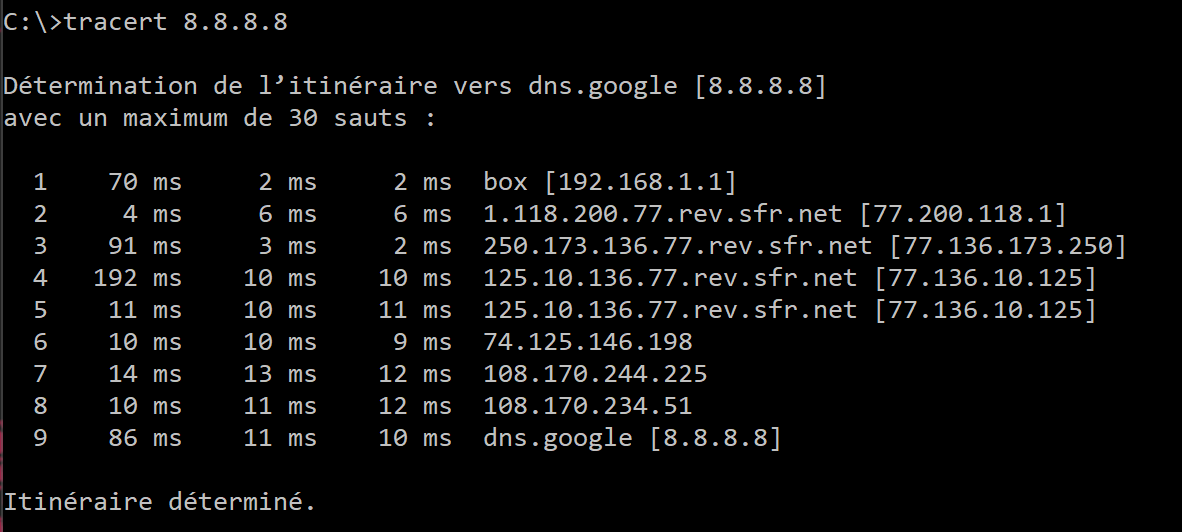This screenshot has width=1182, height=532.
Task: Click the hop 5 hostname 125.10.136.77.rev.sfr.net
Action: (670, 310)
